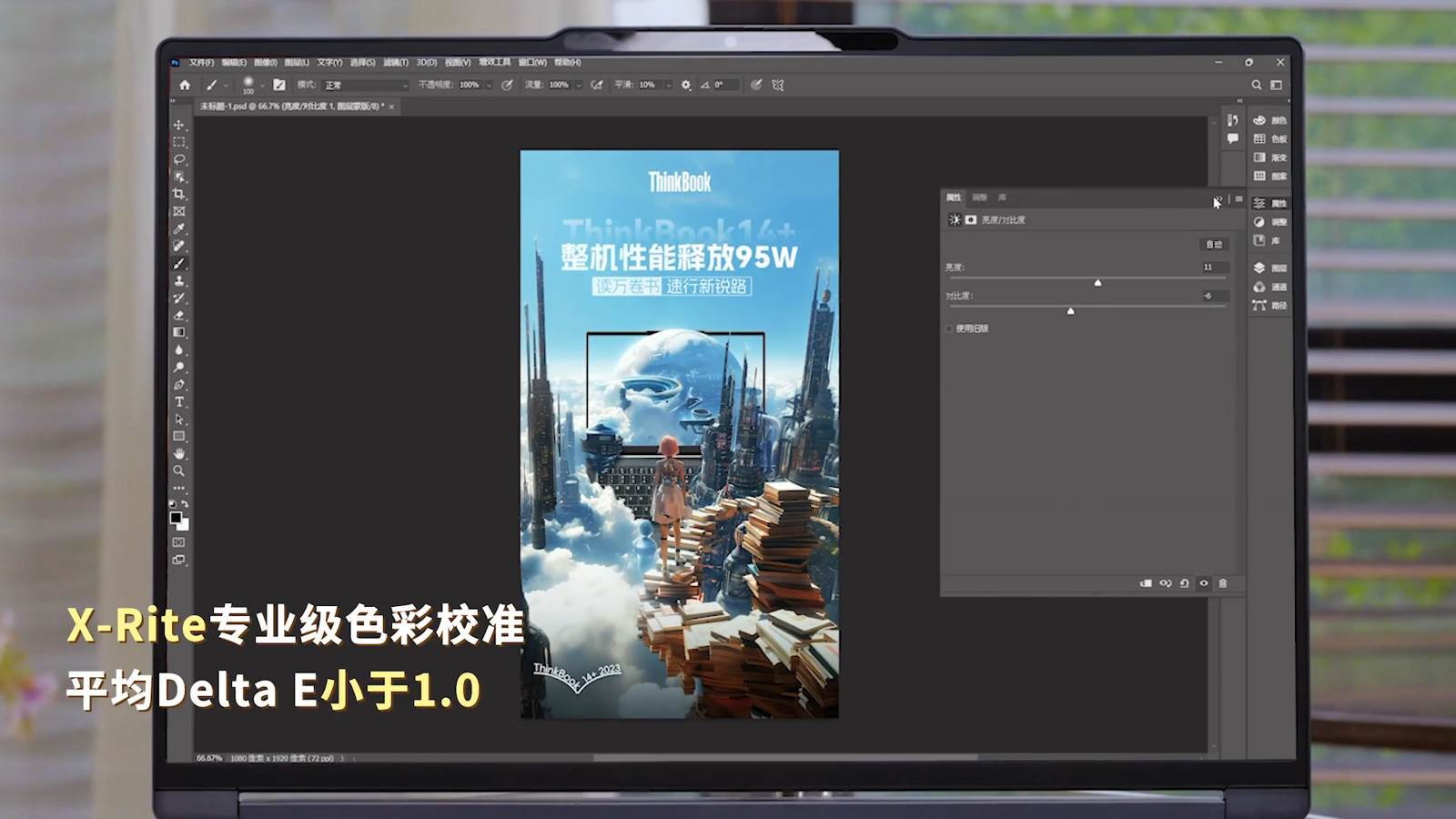This screenshot has width=1456, height=819.
Task: Select the Gradient tool
Action: click(x=179, y=332)
